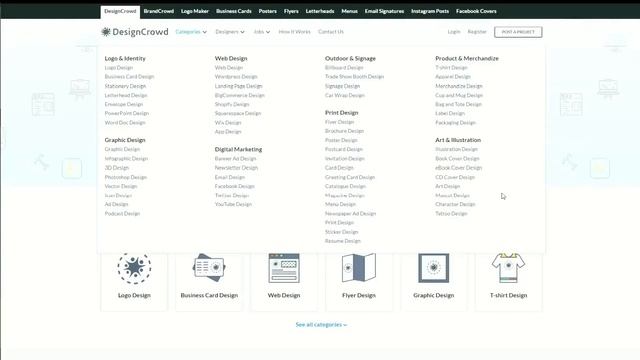Open Logo Maker in top bar

point(195,11)
